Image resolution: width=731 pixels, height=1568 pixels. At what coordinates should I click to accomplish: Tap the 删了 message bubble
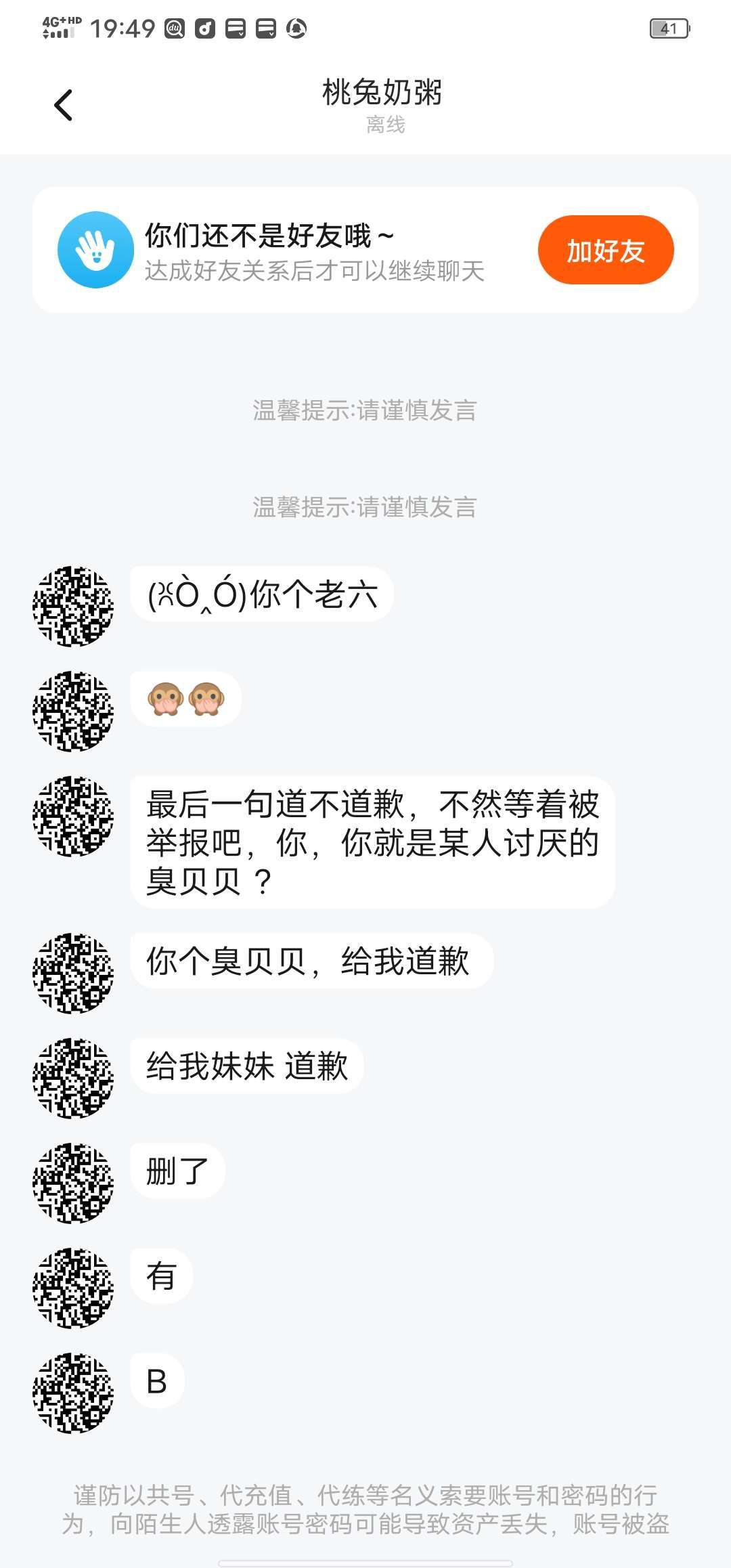click(177, 1171)
